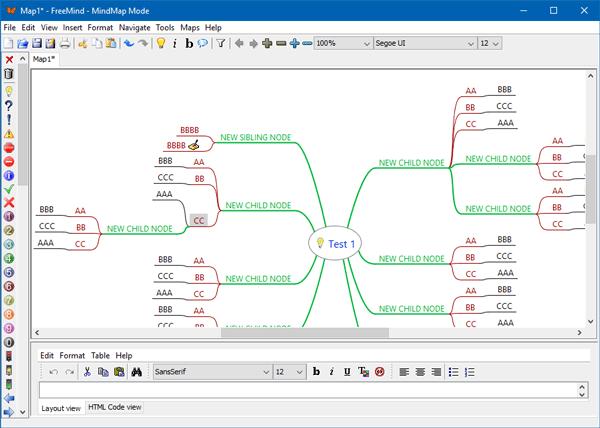
Task: Select the NEW SIBLING NODE label
Action: pyautogui.click(x=257, y=136)
